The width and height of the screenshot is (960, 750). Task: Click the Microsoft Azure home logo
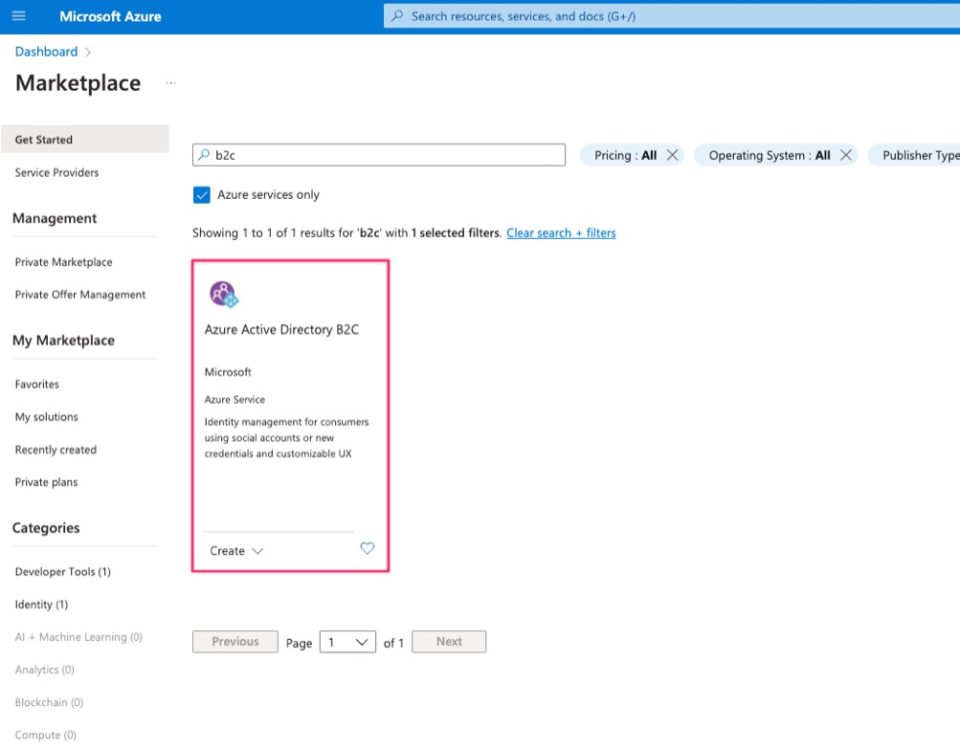[x=110, y=16]
